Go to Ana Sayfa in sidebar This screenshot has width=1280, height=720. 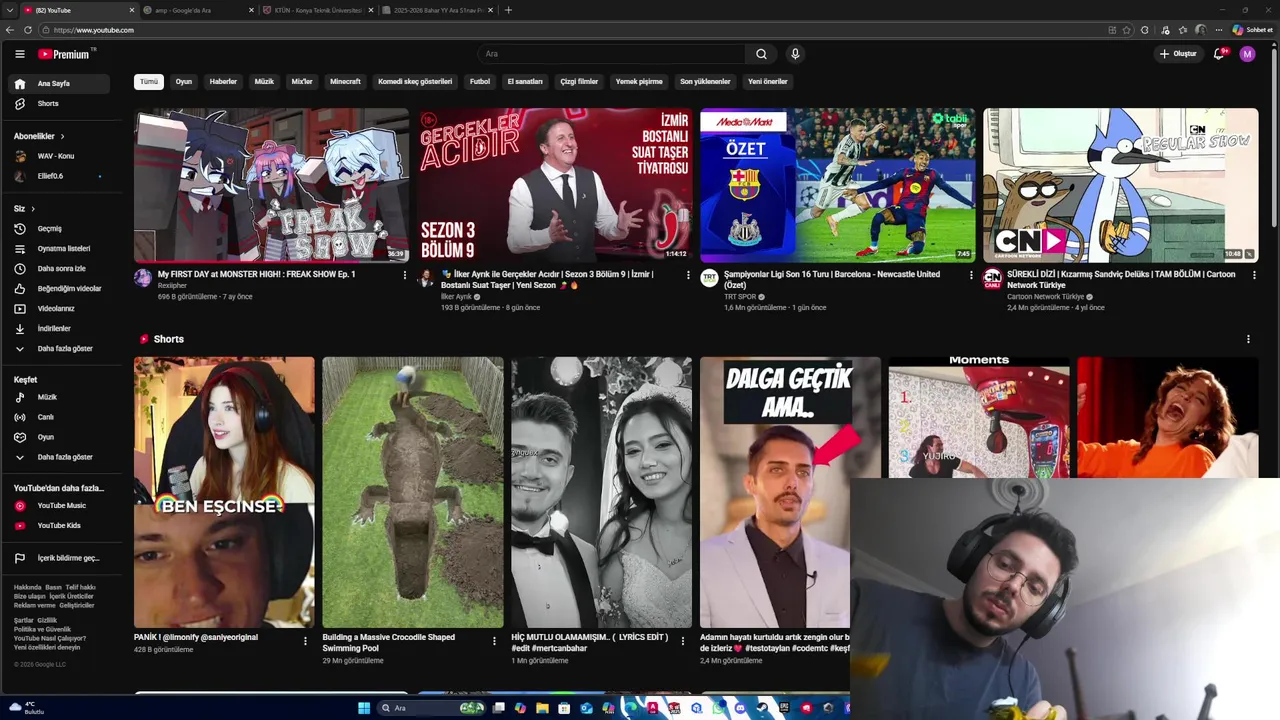pos(60,84)
